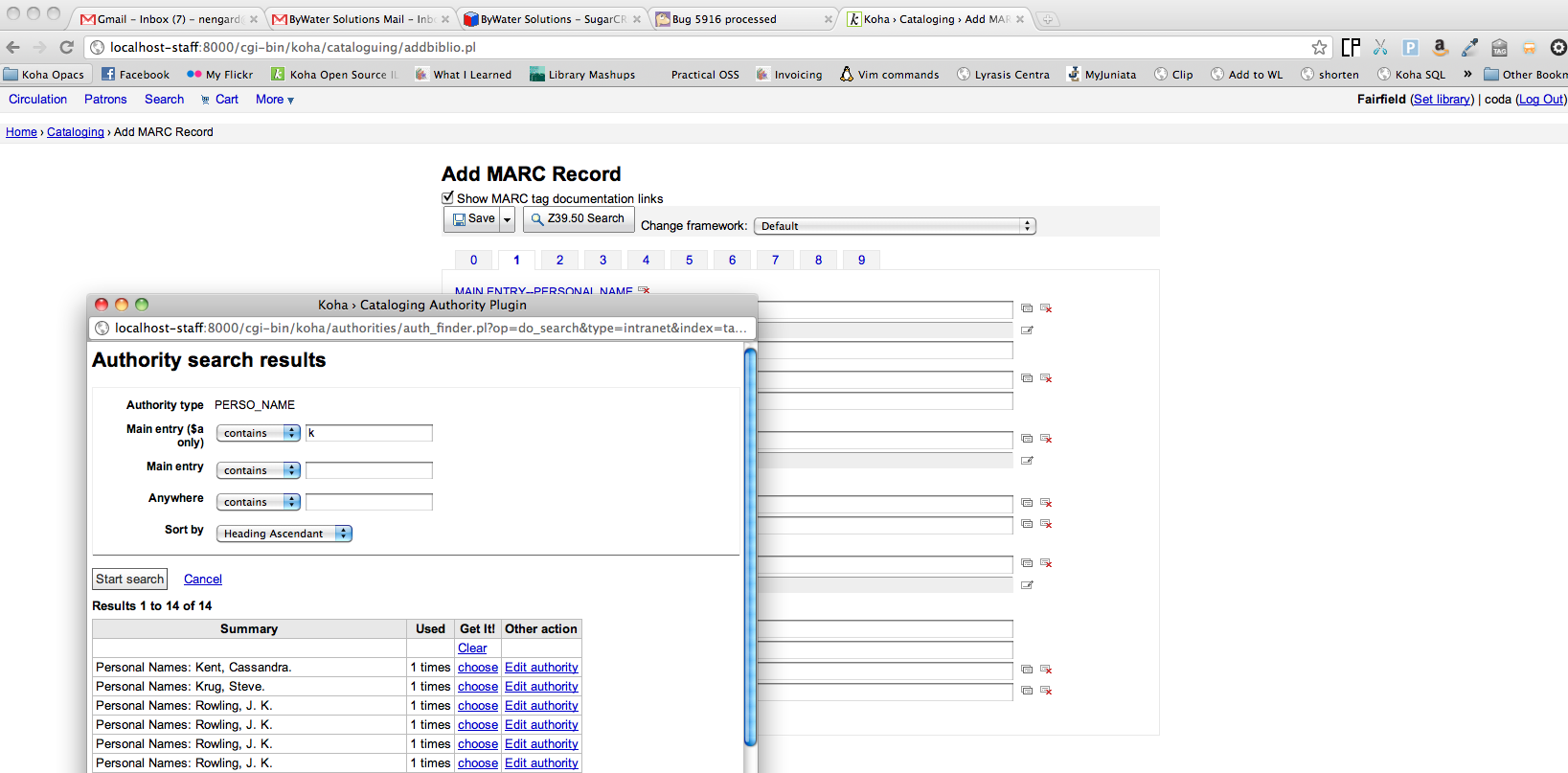
Task: Click the Start search button
Action: (x=130, y=580)
